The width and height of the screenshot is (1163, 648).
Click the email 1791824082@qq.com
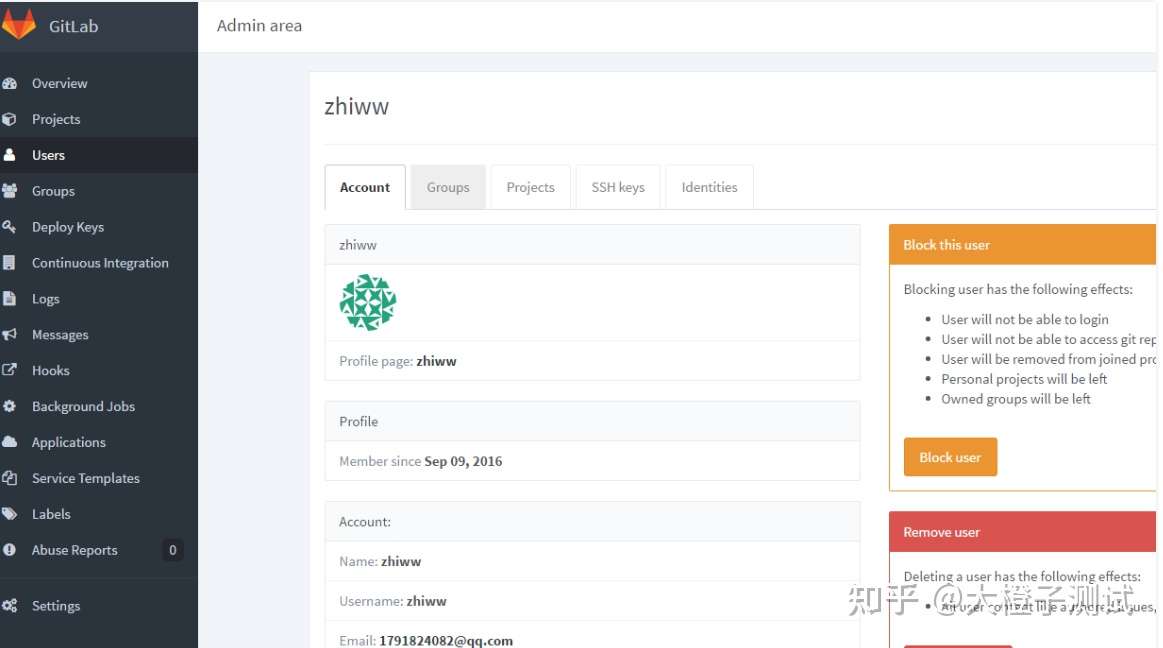pos(446,641)
